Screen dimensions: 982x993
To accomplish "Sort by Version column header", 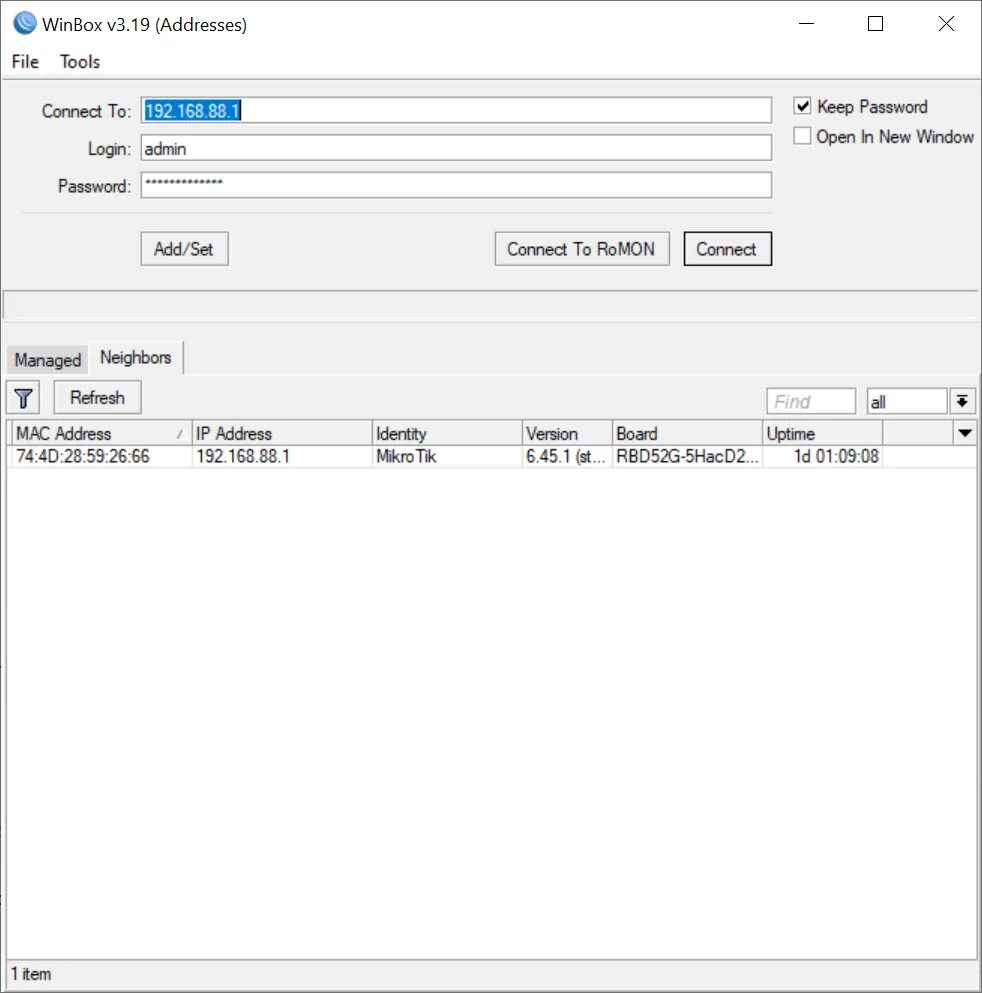I will pyautogui.click(x=567, y=433).
